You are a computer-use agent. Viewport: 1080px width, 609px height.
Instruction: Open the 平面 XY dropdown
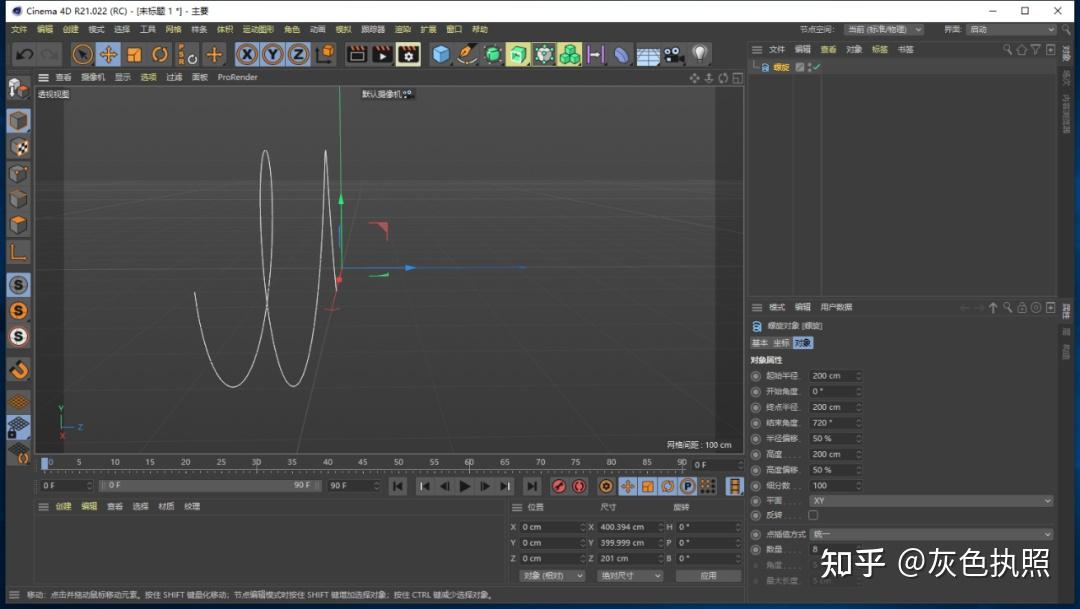931,501
